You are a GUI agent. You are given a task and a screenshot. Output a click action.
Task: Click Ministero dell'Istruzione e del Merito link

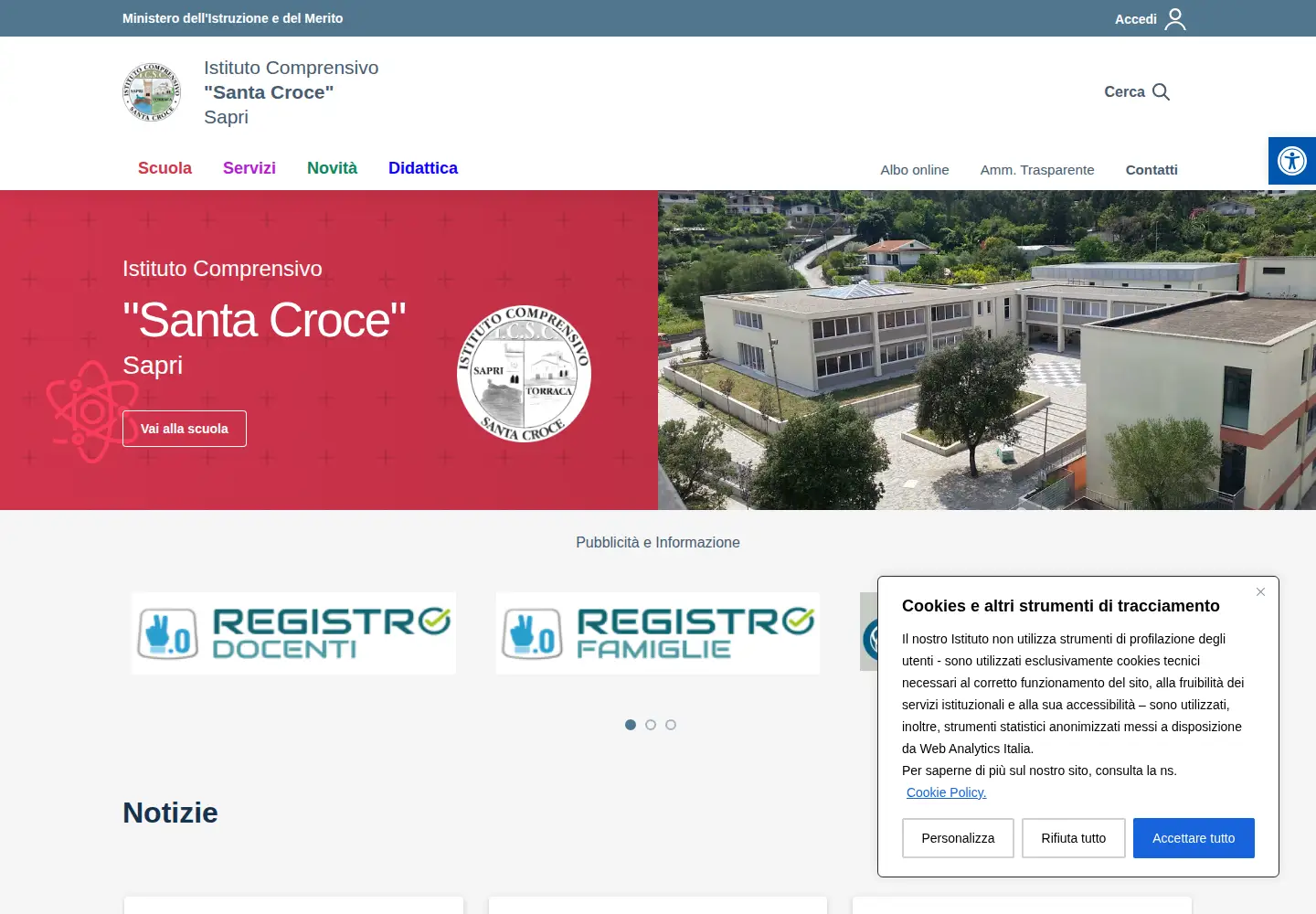pyautogui.click(x=233, y=18)
